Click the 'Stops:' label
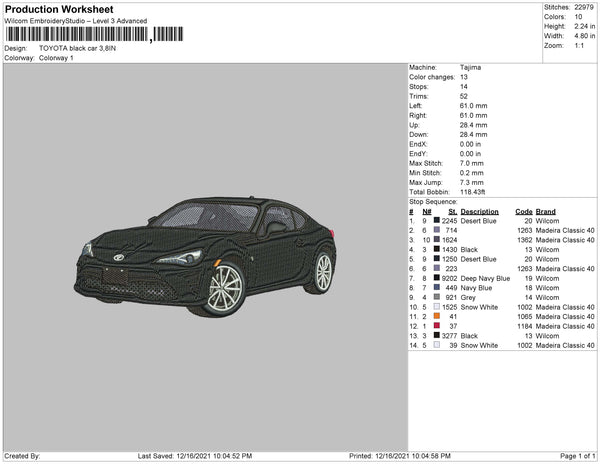This screenshot has height=464, width=600. (x=419, y=86)
